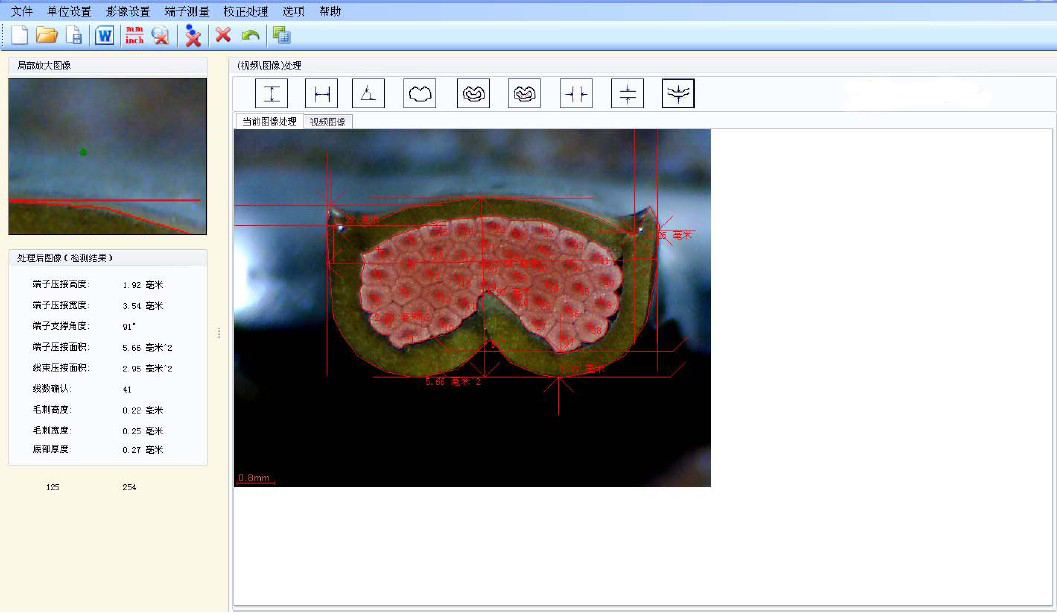Toggle the mm/inch unit icon
Viewport: 1057px width, 614px height.
[x=134, y=36]
